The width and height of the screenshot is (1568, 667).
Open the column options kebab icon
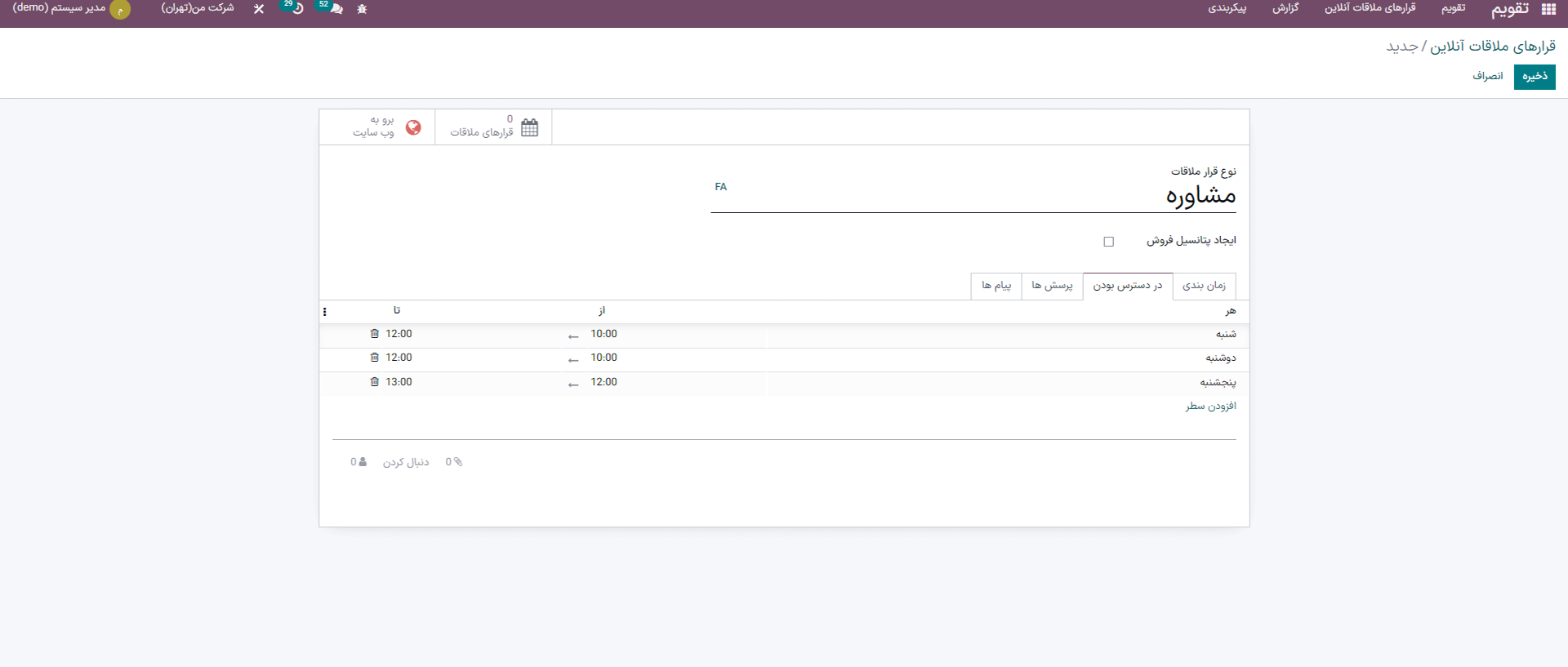325,311
